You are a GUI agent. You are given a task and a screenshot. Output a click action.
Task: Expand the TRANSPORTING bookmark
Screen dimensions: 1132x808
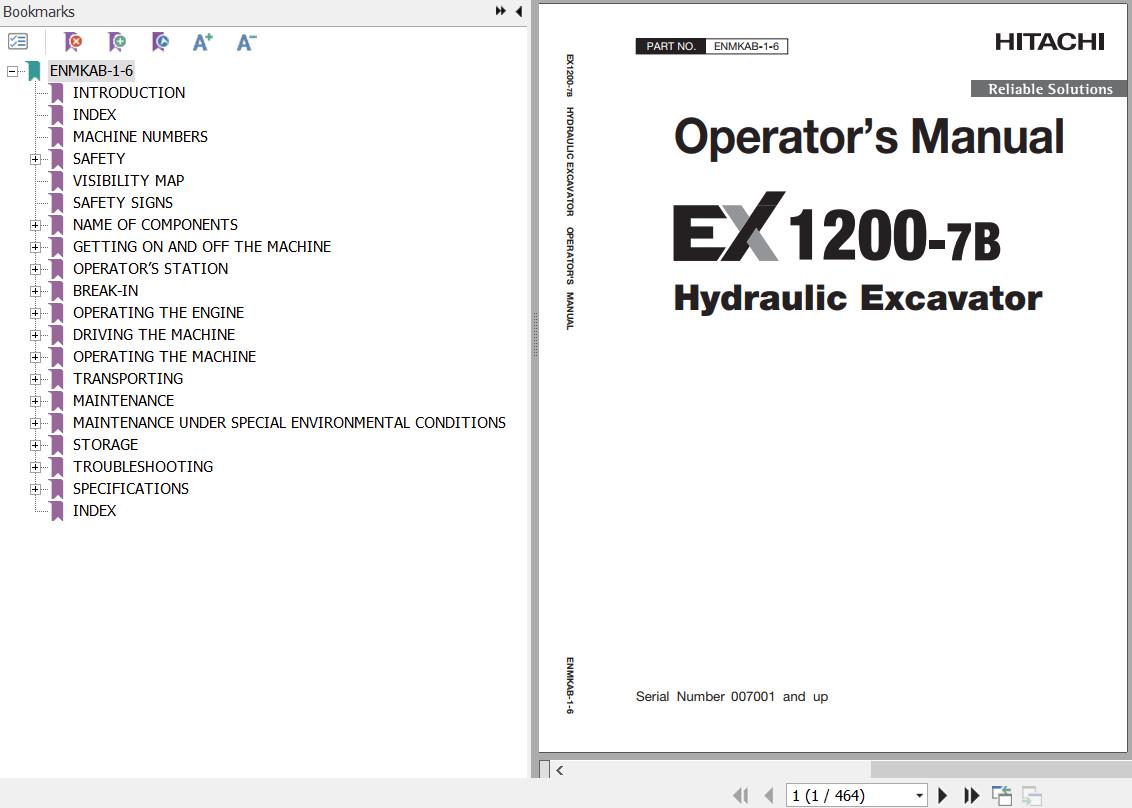coord(35,379)
